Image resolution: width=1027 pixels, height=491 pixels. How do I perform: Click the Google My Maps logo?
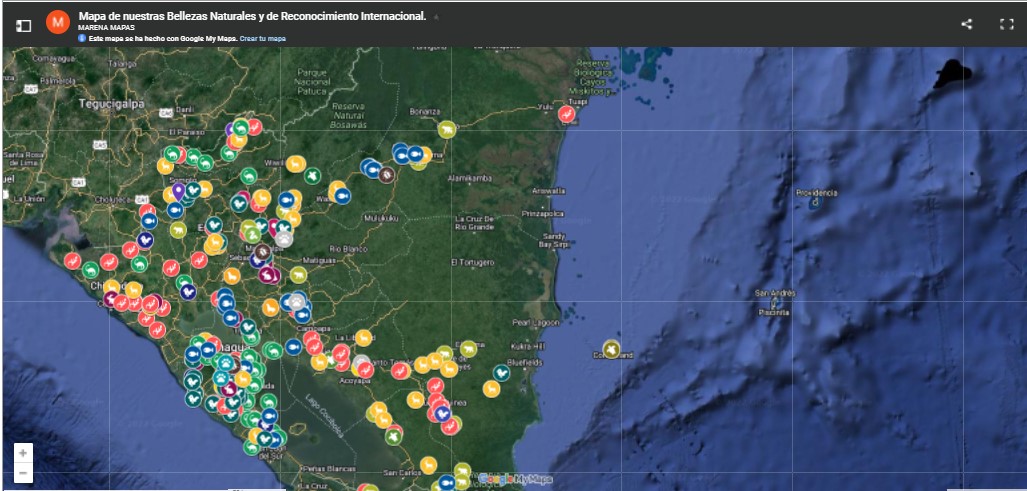point(513,480)
